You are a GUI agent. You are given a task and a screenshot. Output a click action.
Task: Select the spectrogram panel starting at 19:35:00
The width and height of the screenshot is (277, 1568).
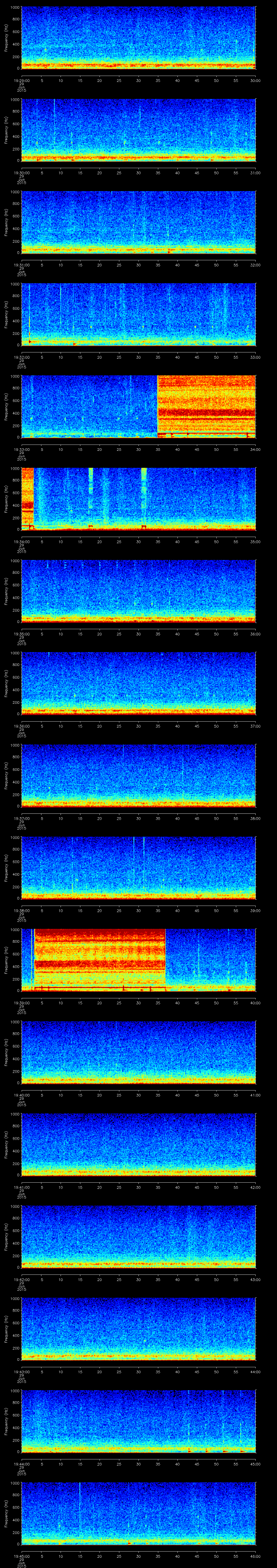[138, 591]
